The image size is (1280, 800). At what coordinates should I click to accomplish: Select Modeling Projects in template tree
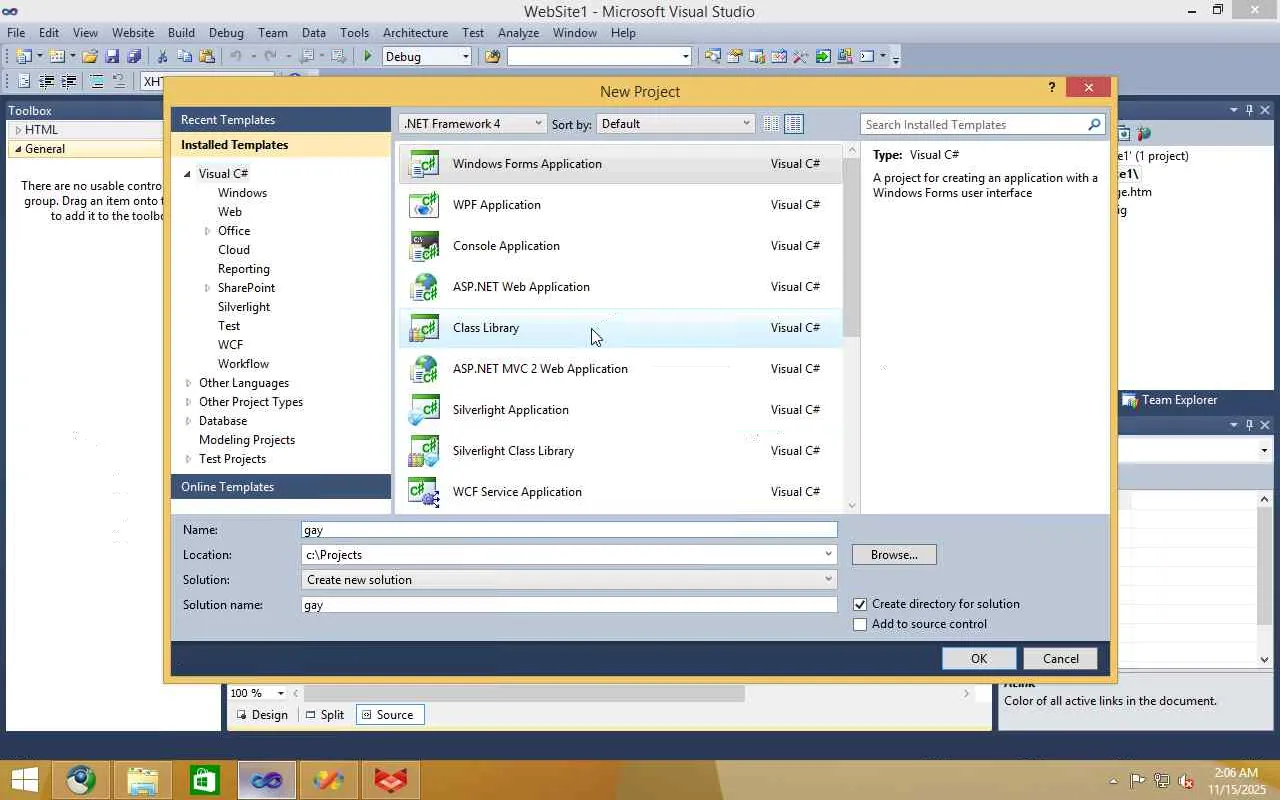coord(247,440)
